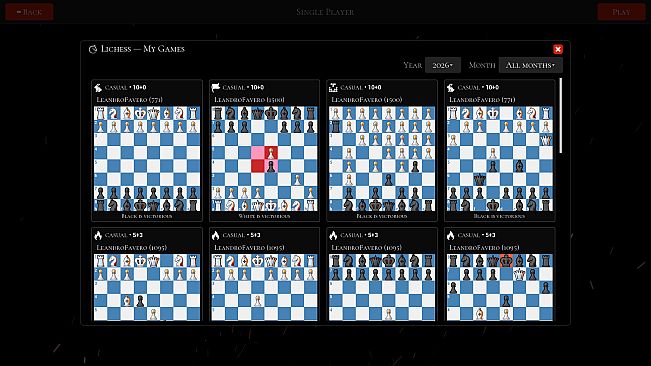Open the horde board thumbnail full of white pawns
The image size is (651, 366).
[382, 159]
